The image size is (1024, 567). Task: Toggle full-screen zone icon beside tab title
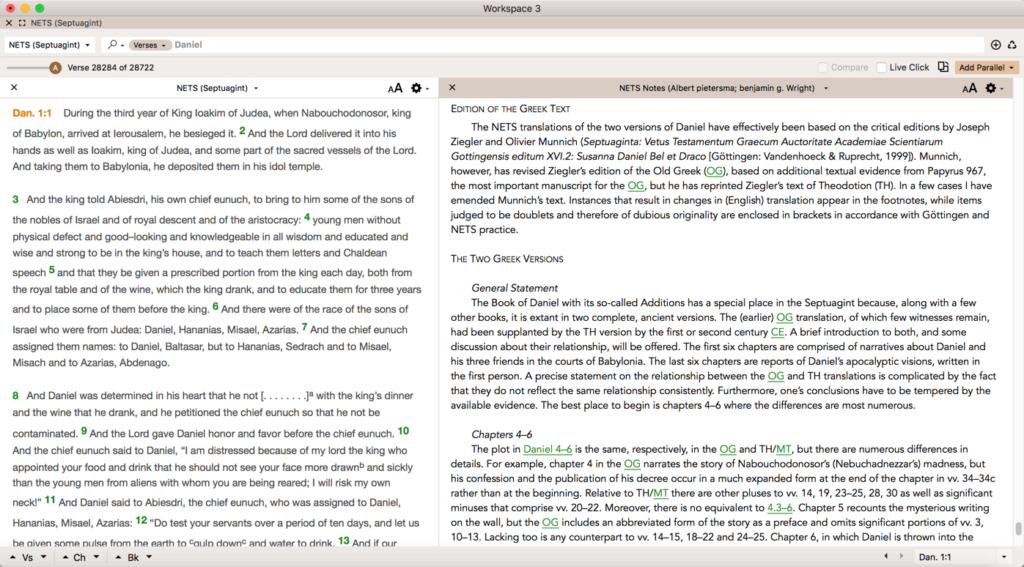click(x=22, y=23)
